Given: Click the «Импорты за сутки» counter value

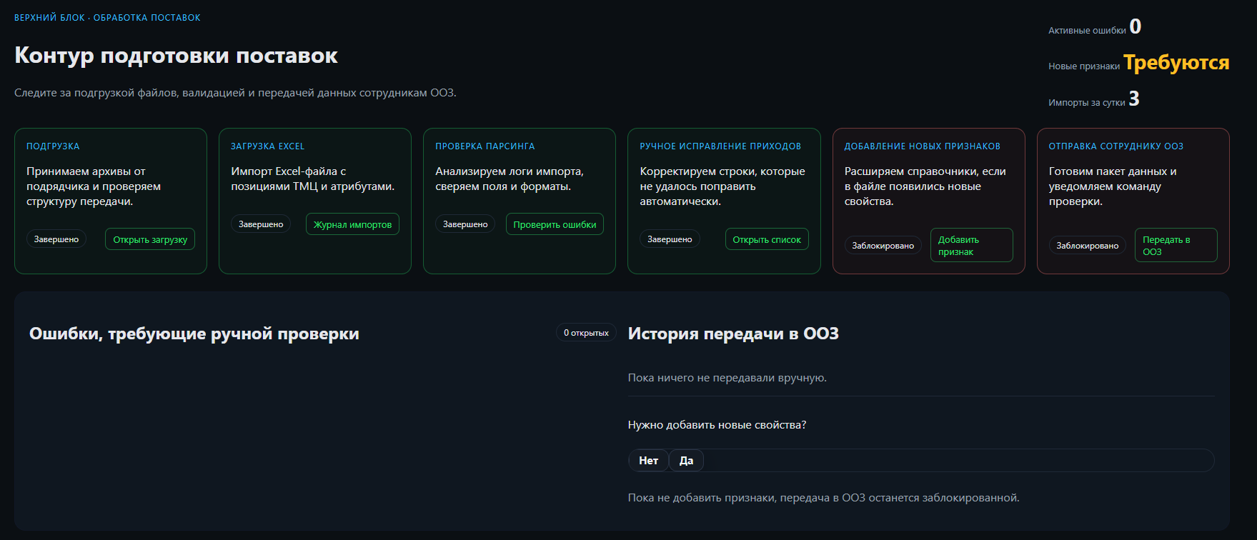Looking at the screenshot, I should (1133, 100).
